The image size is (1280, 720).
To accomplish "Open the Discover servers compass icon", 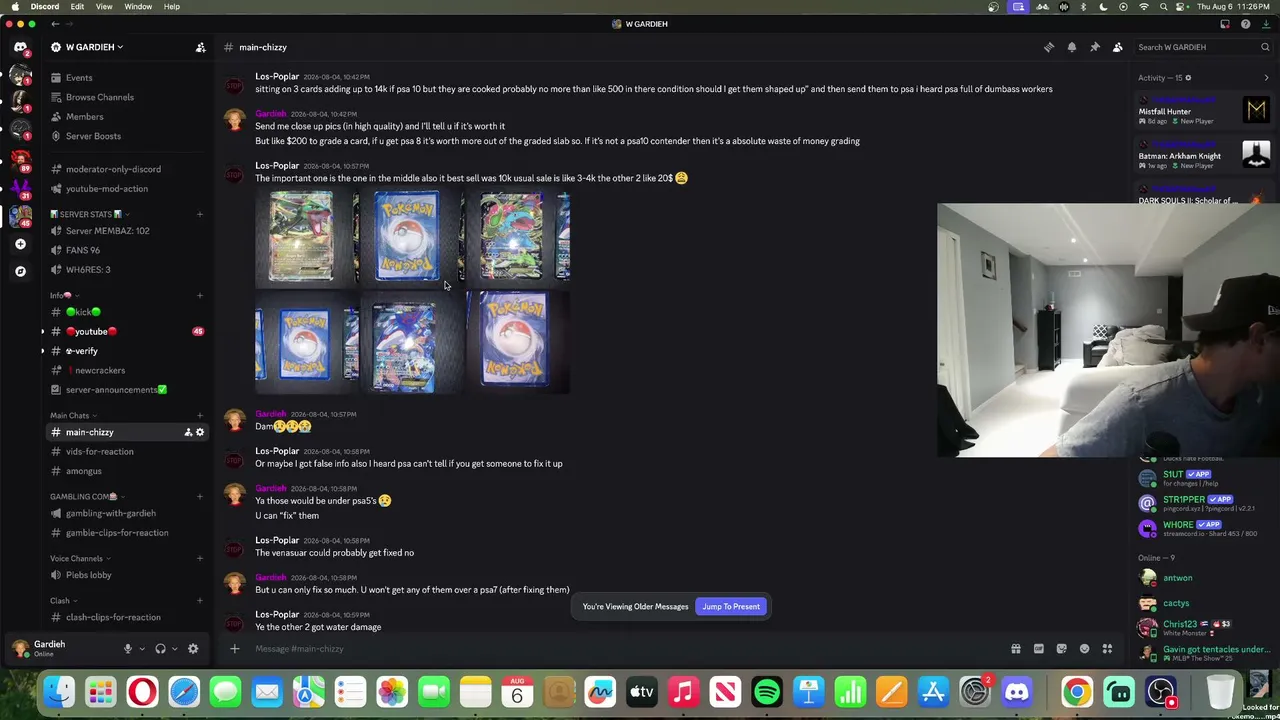I will [20, 271].
